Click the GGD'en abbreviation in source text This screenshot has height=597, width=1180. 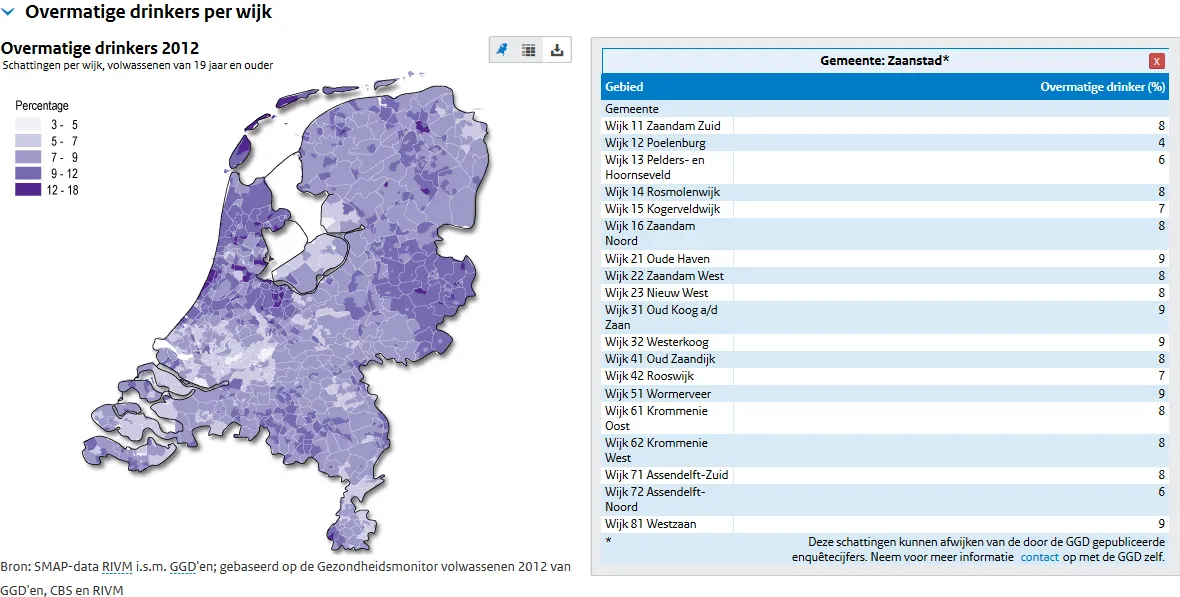tap(183, 566)
